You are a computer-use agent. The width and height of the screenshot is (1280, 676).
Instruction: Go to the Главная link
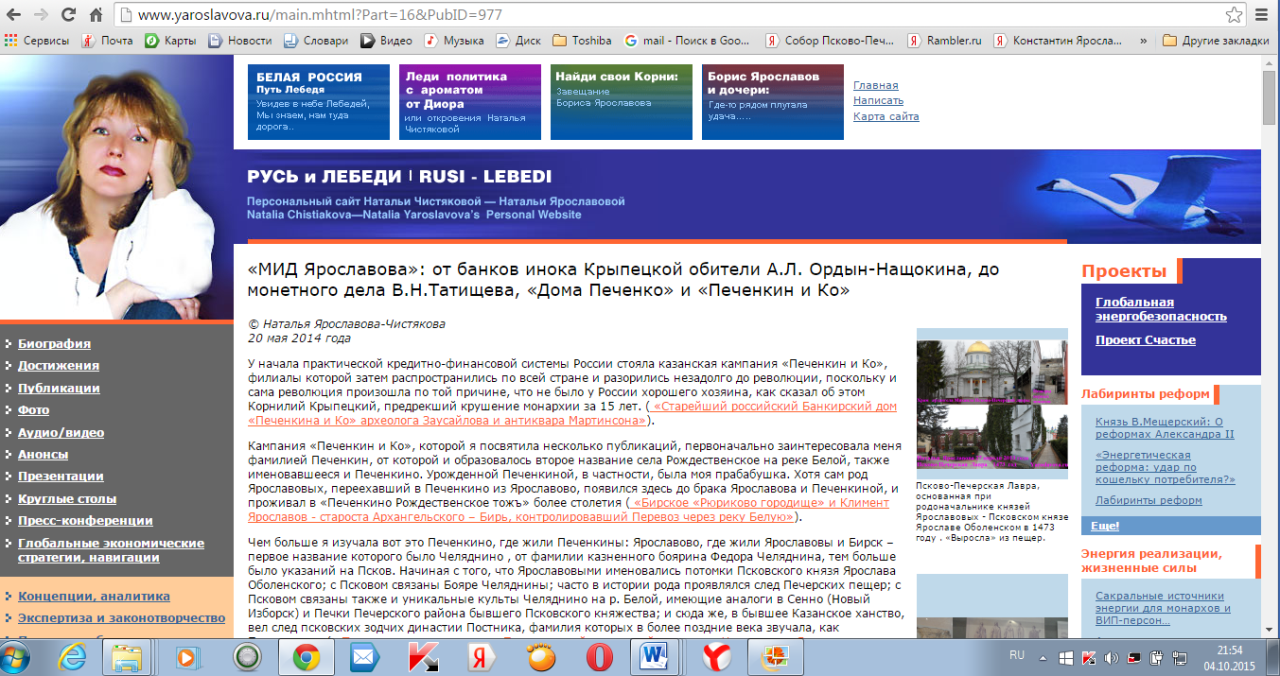[876, 85]
